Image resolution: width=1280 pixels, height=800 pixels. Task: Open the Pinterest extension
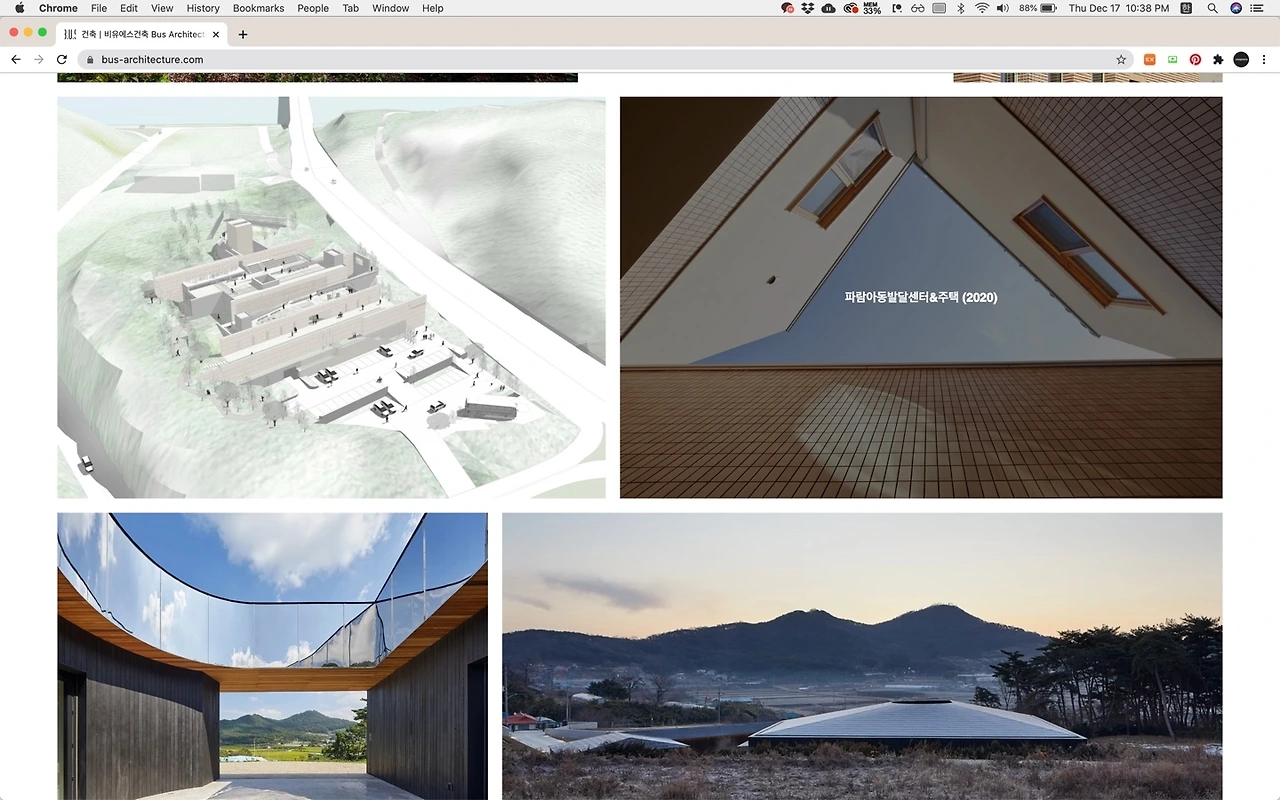(x=1195, y=60)
